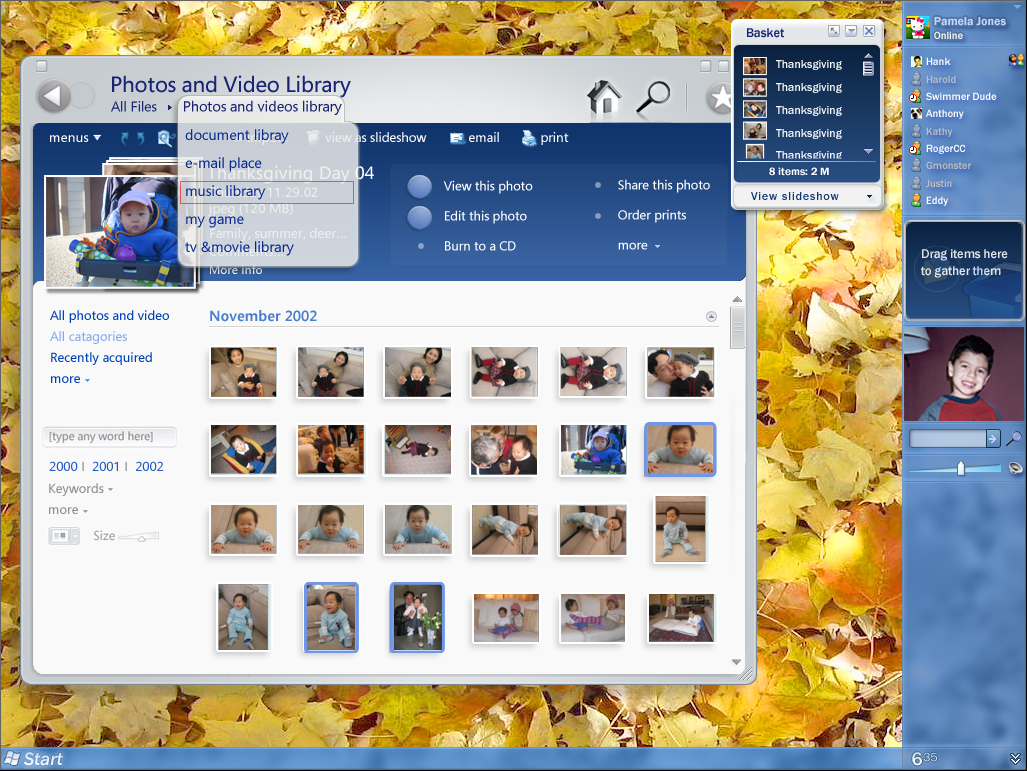1027x771 pixels.
Task: Click the sidebar volume slider handle
Action: click(x=961, y=468)
